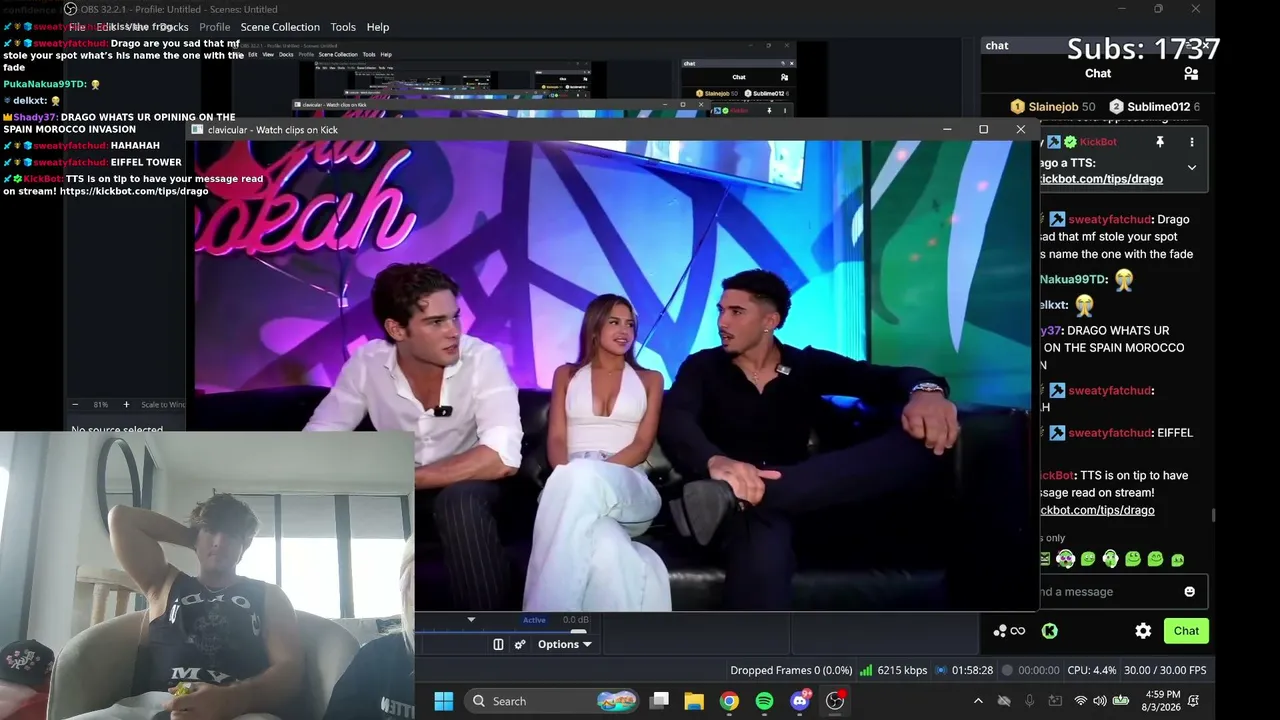Screen dimensions: 1280x720
Task: Click the Slainejob top gifter badge
Action: pos(1053,107)
